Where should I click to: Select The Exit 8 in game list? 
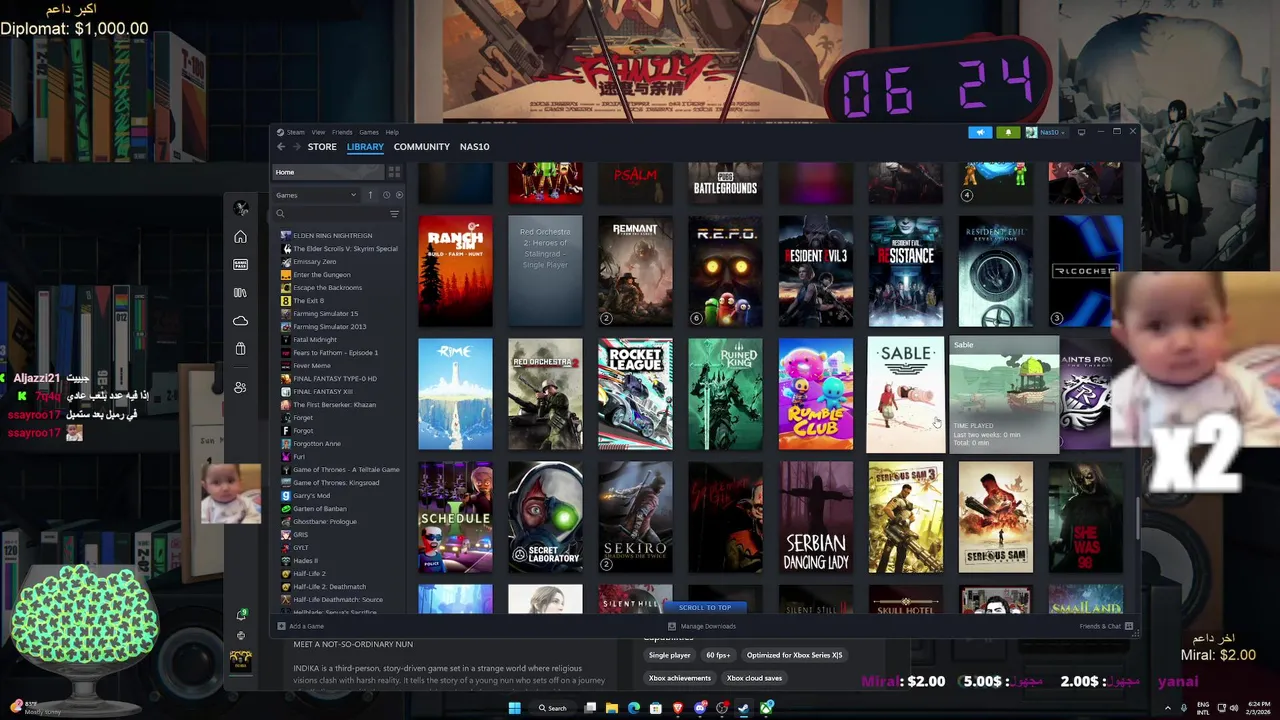308,301
